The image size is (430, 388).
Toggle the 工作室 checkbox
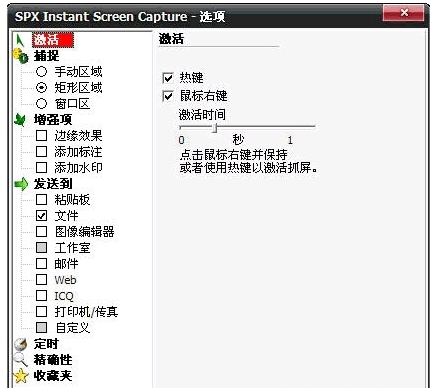point(41,247)
